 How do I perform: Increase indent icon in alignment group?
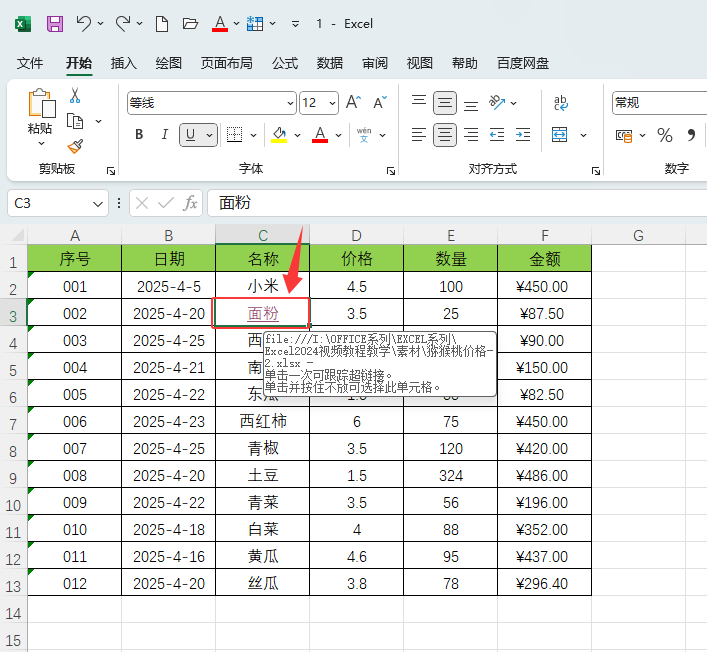523,134
